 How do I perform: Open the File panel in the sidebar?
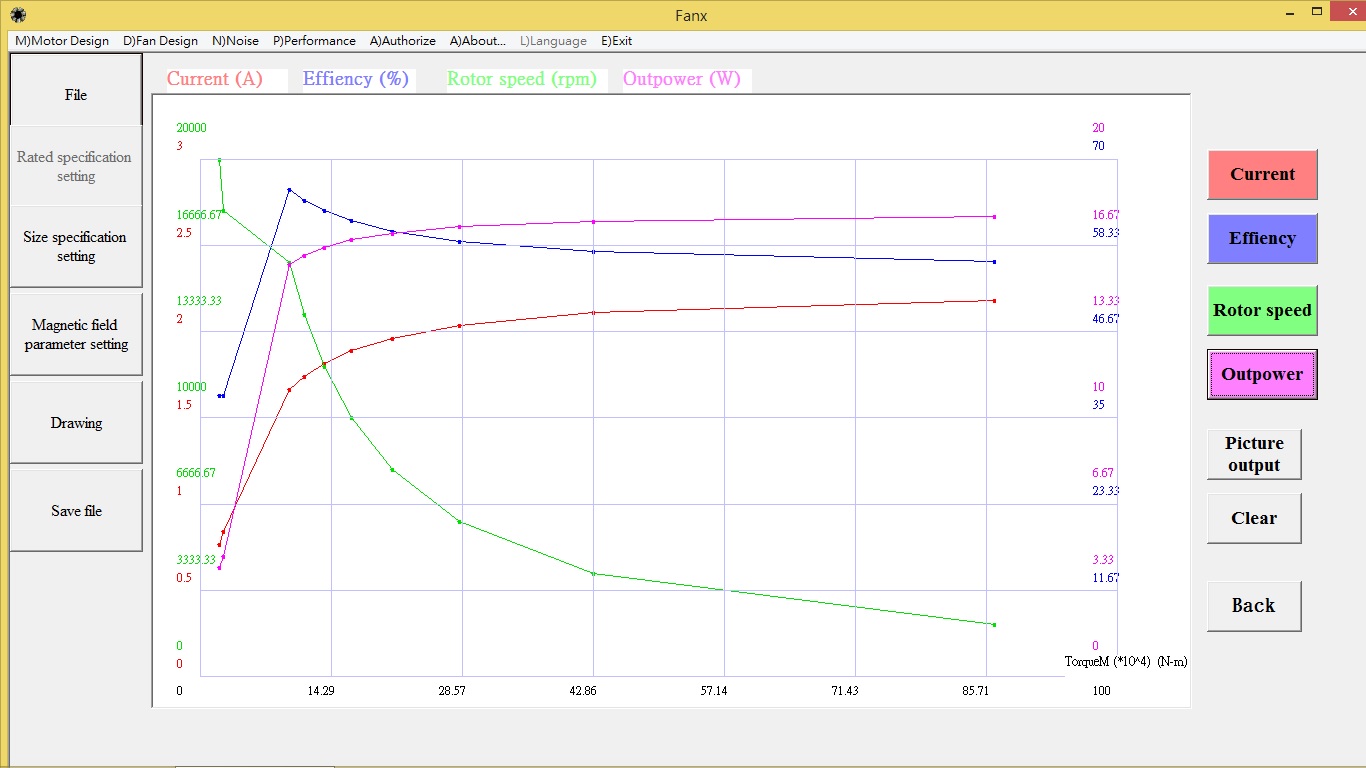tap(76, 94)
